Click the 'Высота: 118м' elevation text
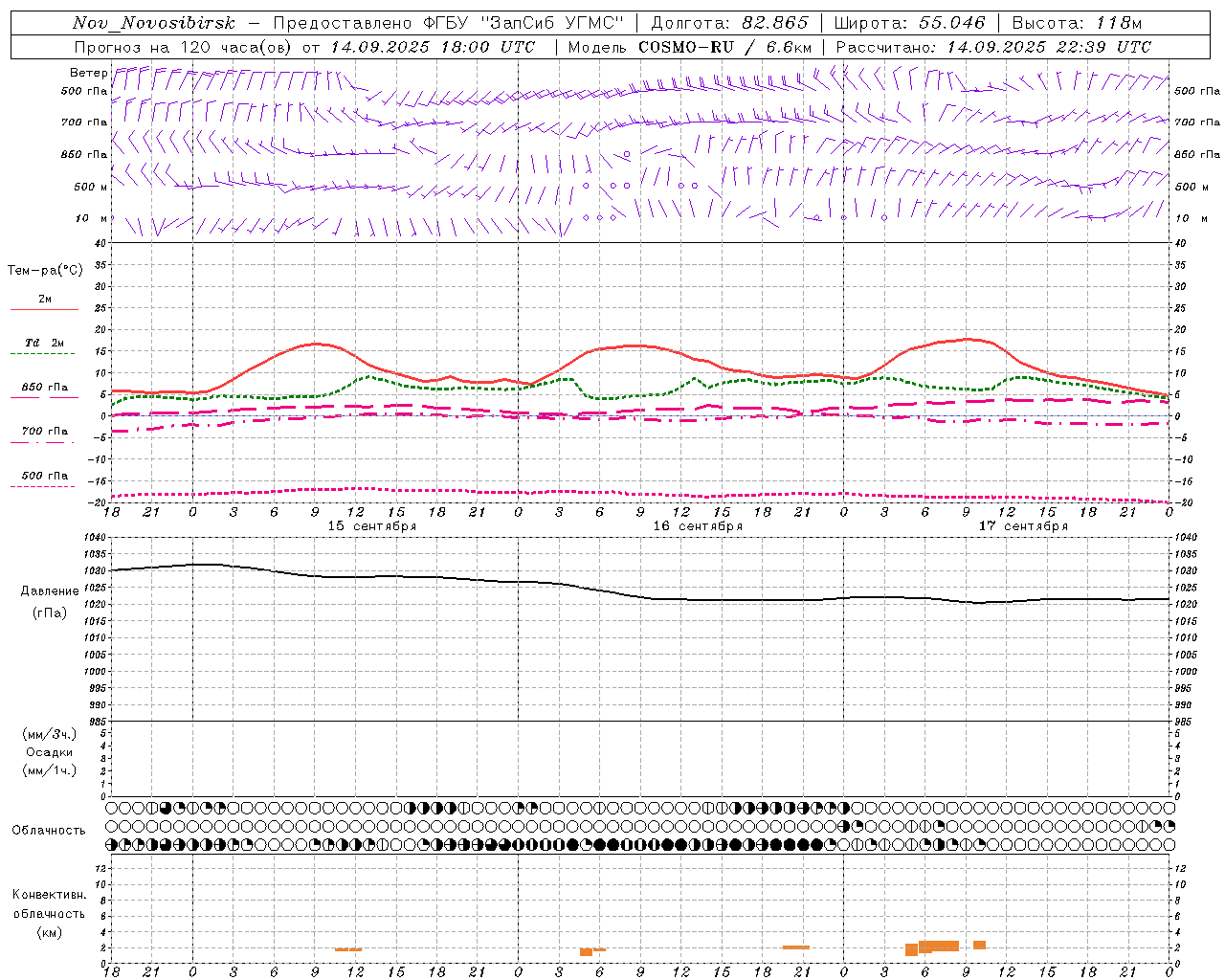Image resolution: width=1225 pixels, height=980 pixels. [1077, 23]
